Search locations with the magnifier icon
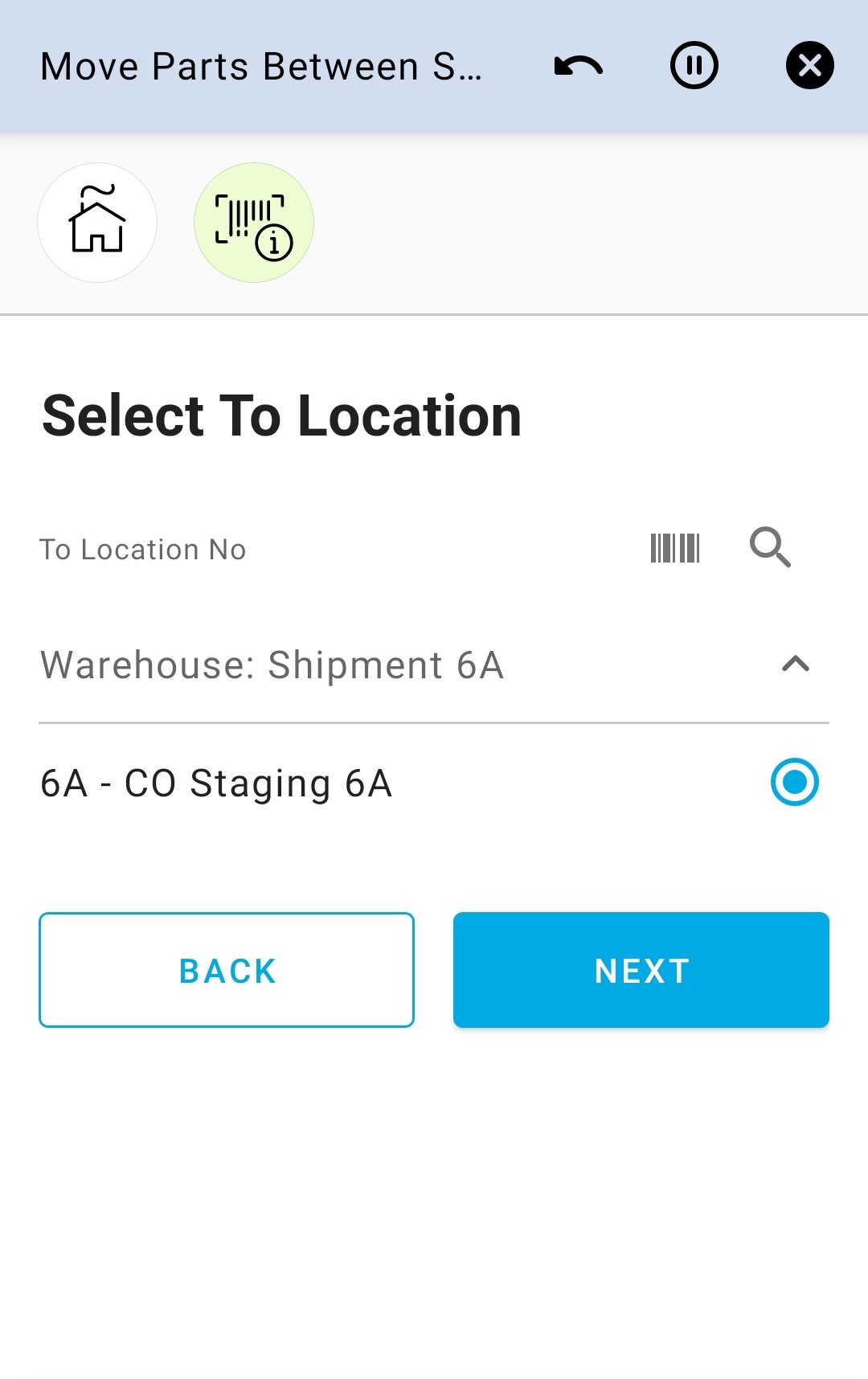 pos(770,548)
